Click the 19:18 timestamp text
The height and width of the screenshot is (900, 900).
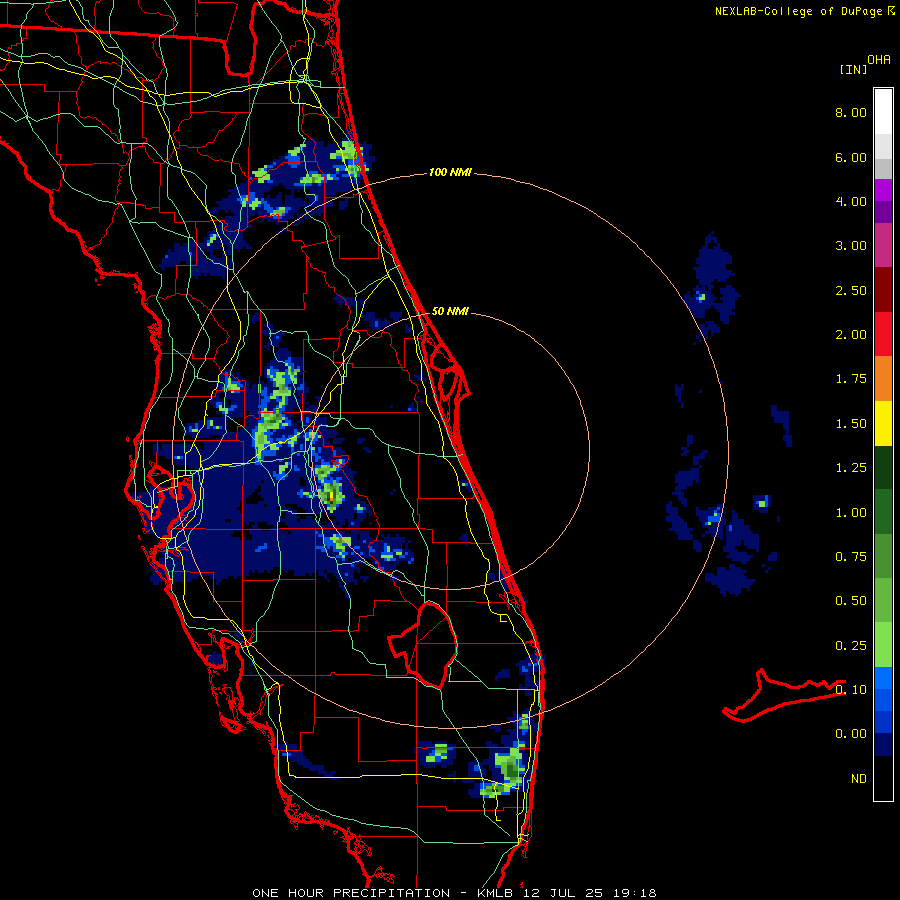pyautogui.click(x=637, y=893)
